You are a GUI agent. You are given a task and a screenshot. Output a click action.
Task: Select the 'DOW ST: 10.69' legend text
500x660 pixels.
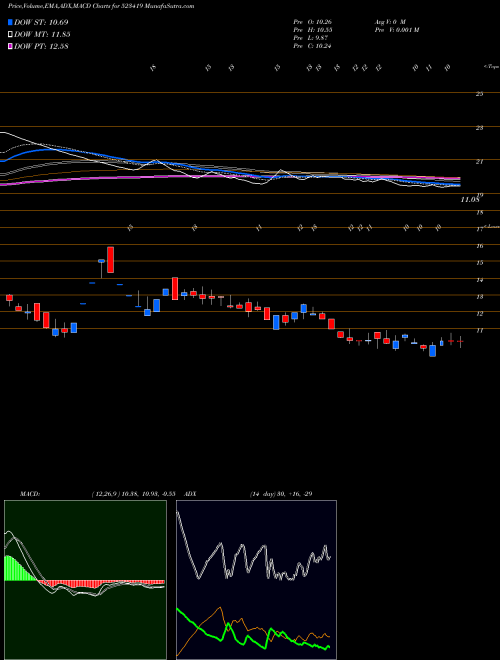(x=41, y=22)
